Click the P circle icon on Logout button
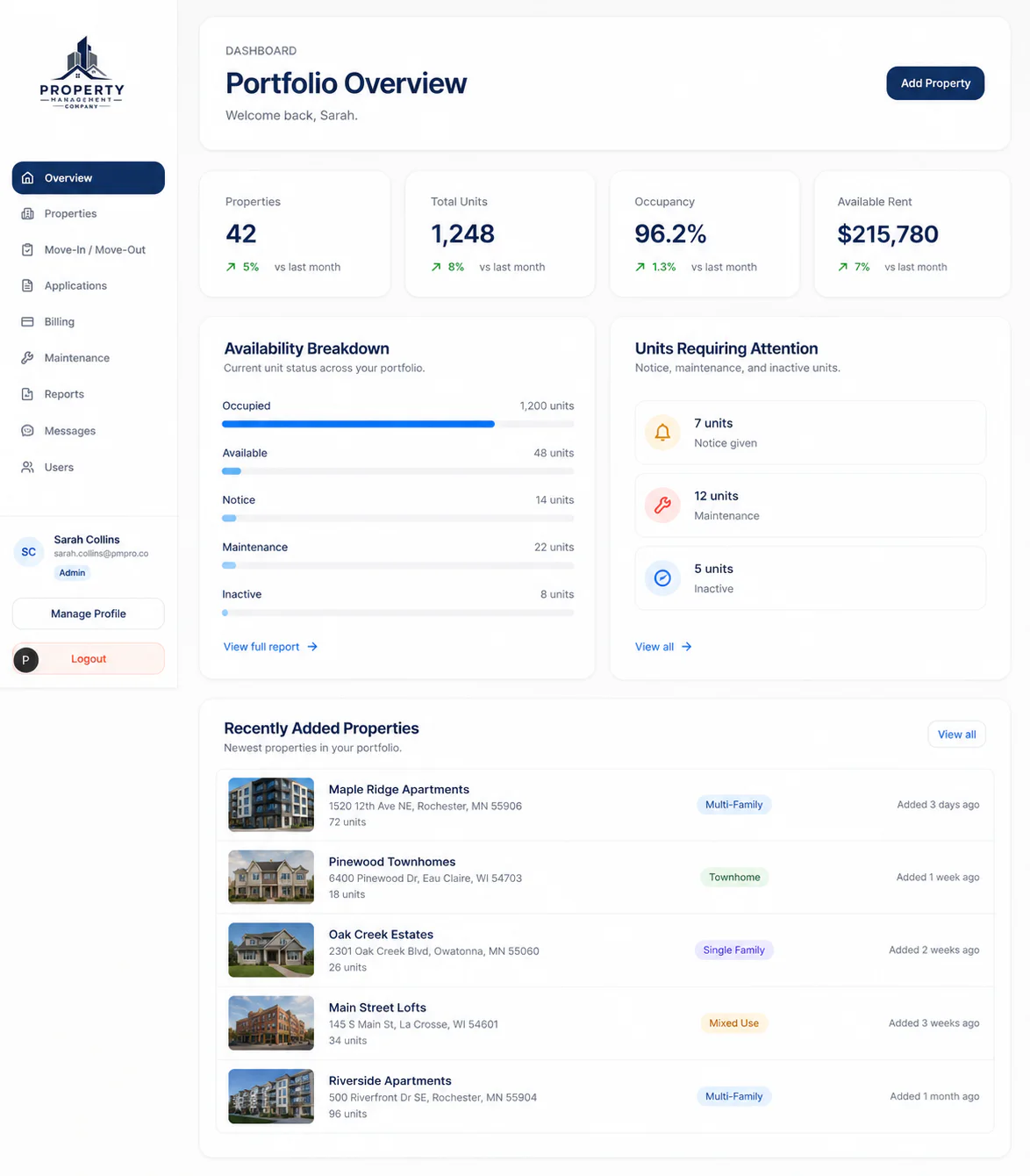Viewport: 1030px width, 1176px height. tap(26, 659)
